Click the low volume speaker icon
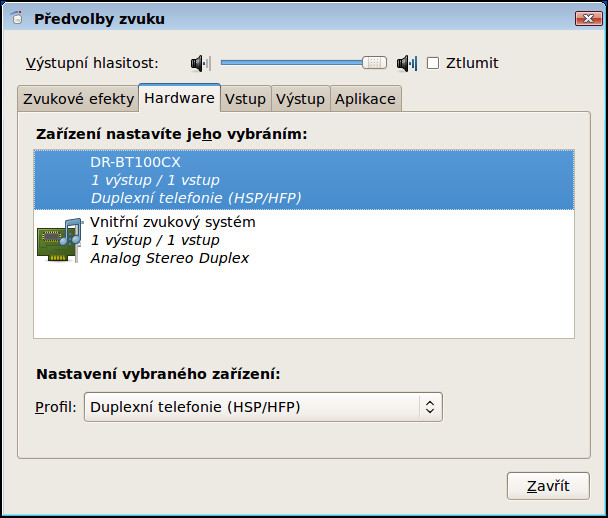 (x=201, y=63)
